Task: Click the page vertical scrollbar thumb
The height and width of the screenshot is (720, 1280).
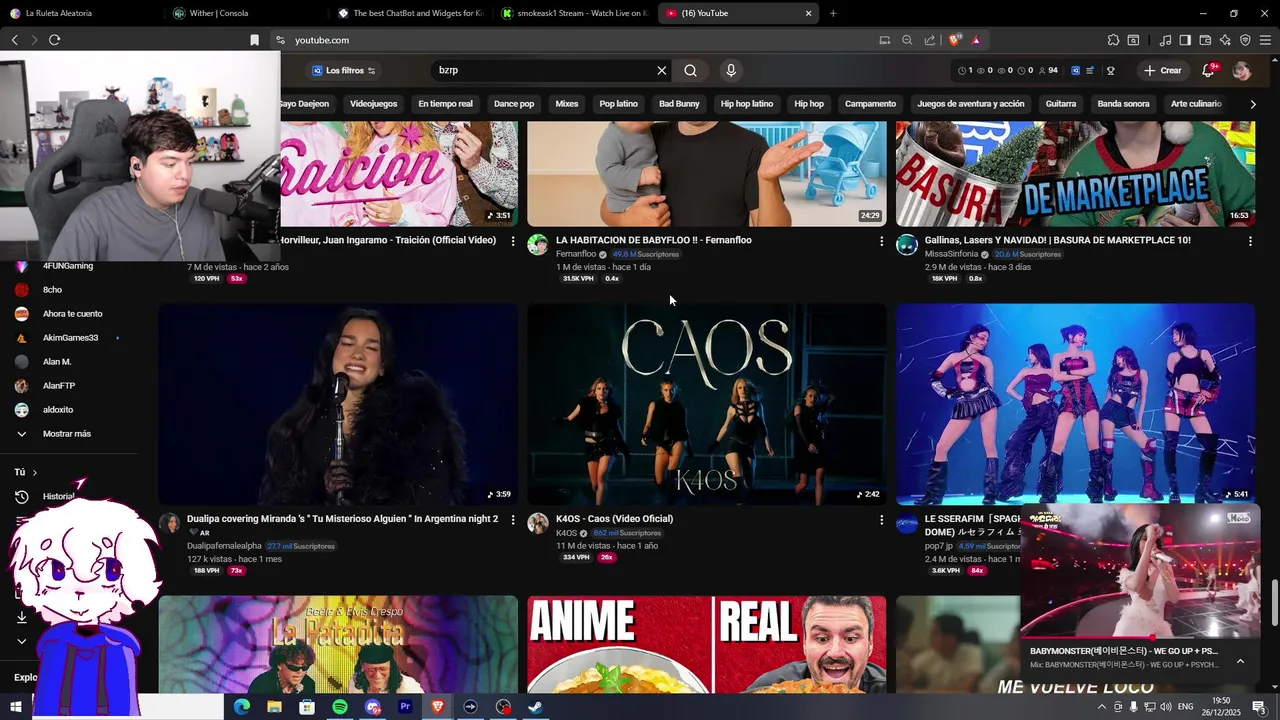Action: tap(1274, 602)
